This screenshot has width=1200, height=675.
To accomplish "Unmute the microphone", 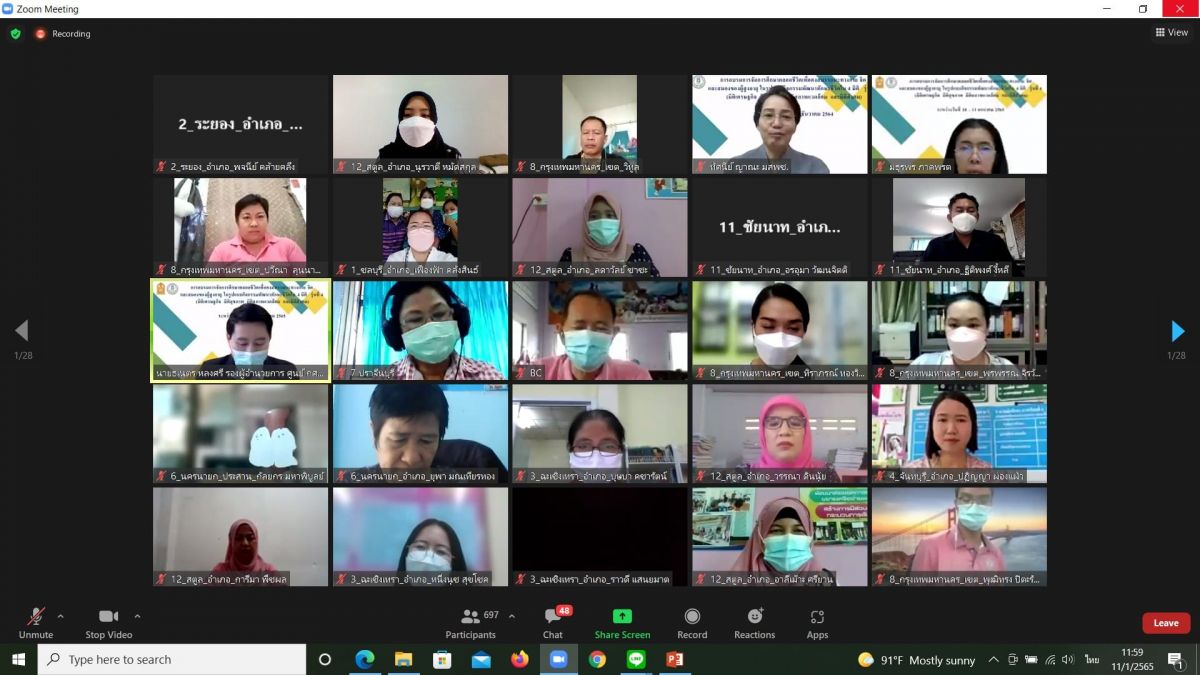I will [36, 622].
